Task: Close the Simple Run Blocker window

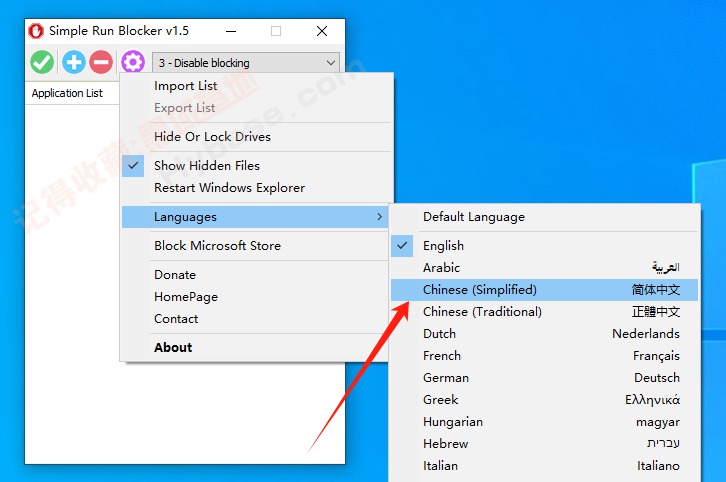Action: [322, 31]
